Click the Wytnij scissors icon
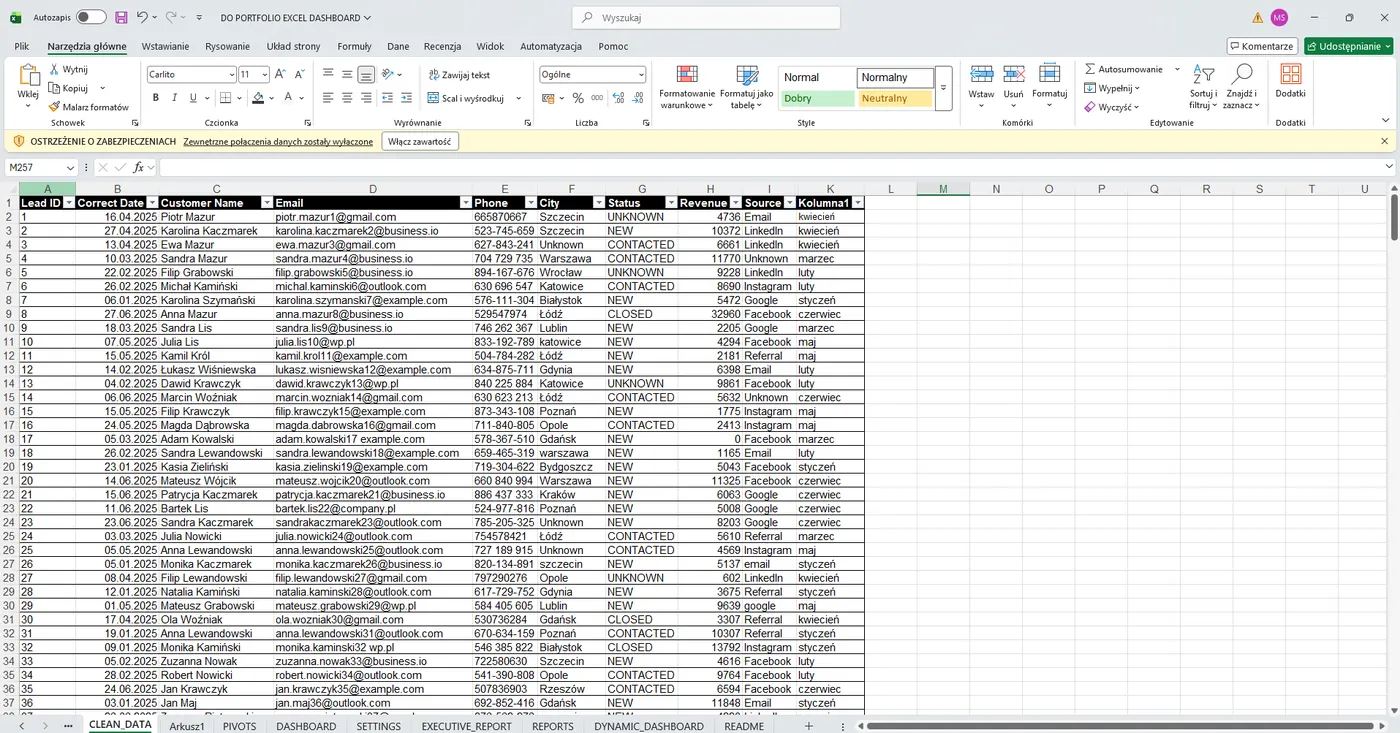Image resolution: width=1400 pixels, height=733 pixels. click(54, 69)
